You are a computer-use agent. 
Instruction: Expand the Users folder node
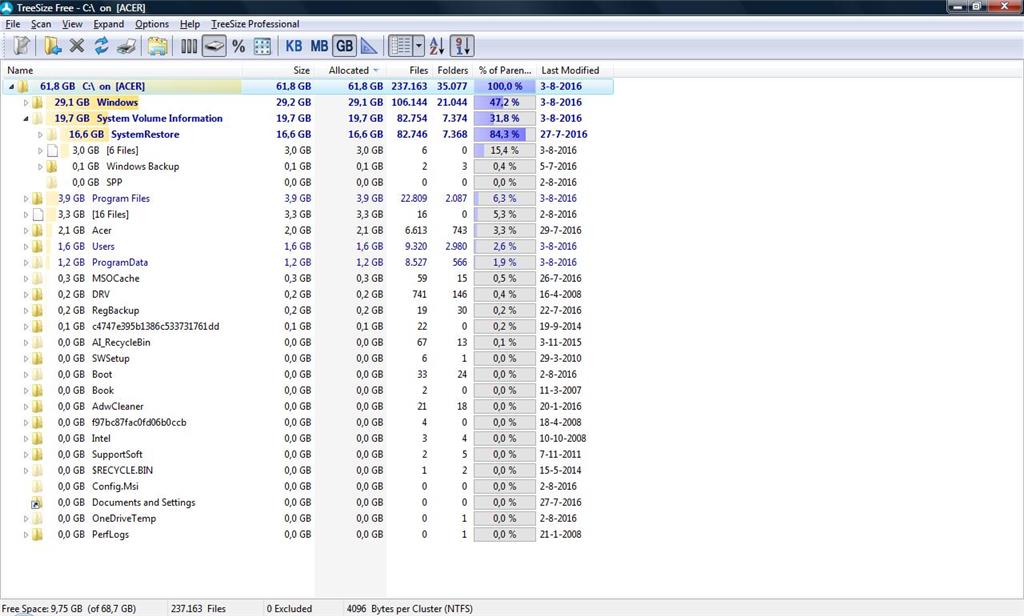click(x=26, y=246)
